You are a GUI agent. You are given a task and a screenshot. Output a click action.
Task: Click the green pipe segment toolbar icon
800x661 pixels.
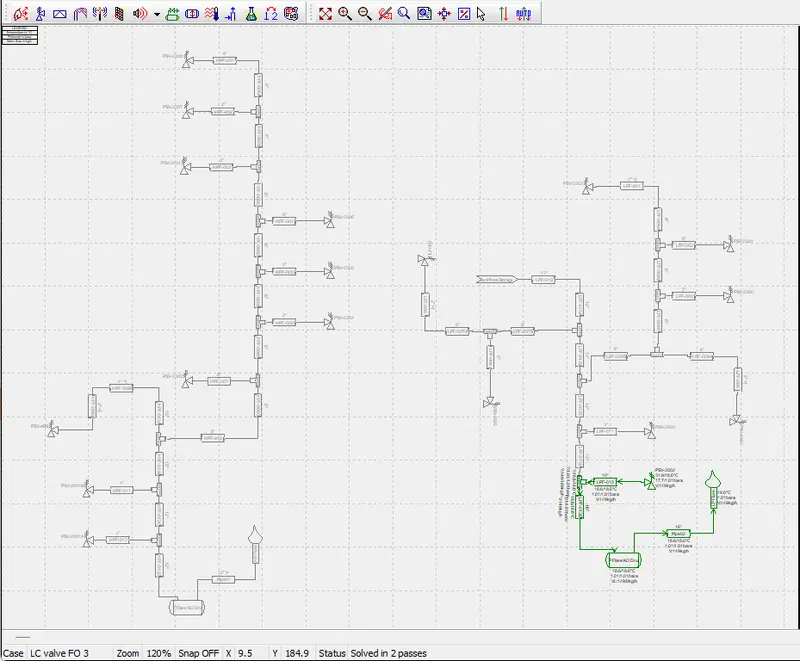(x=172, y=14)
